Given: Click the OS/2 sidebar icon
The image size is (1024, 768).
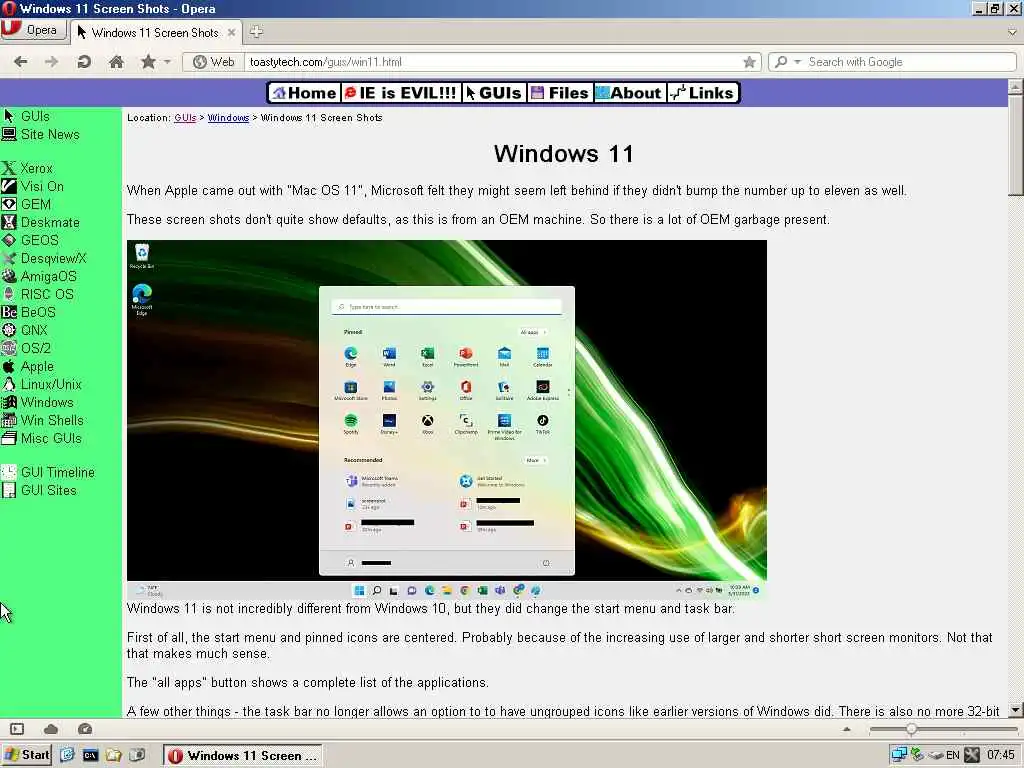Looking at the screenshot, I should pos(8,348).
